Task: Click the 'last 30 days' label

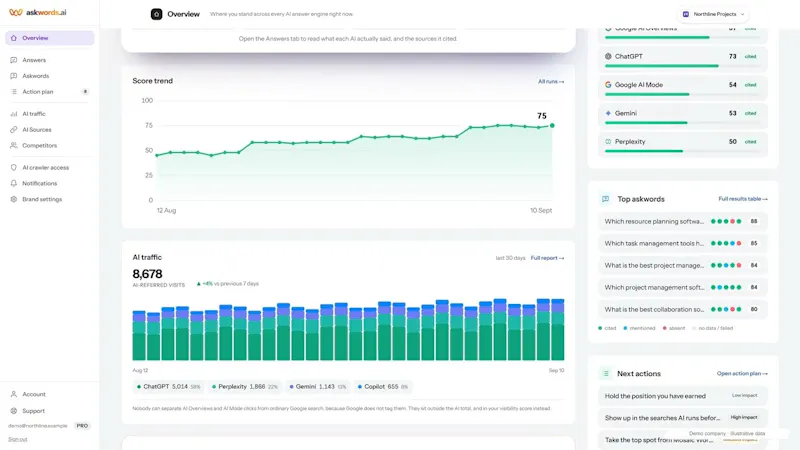Action: (510, 258)
